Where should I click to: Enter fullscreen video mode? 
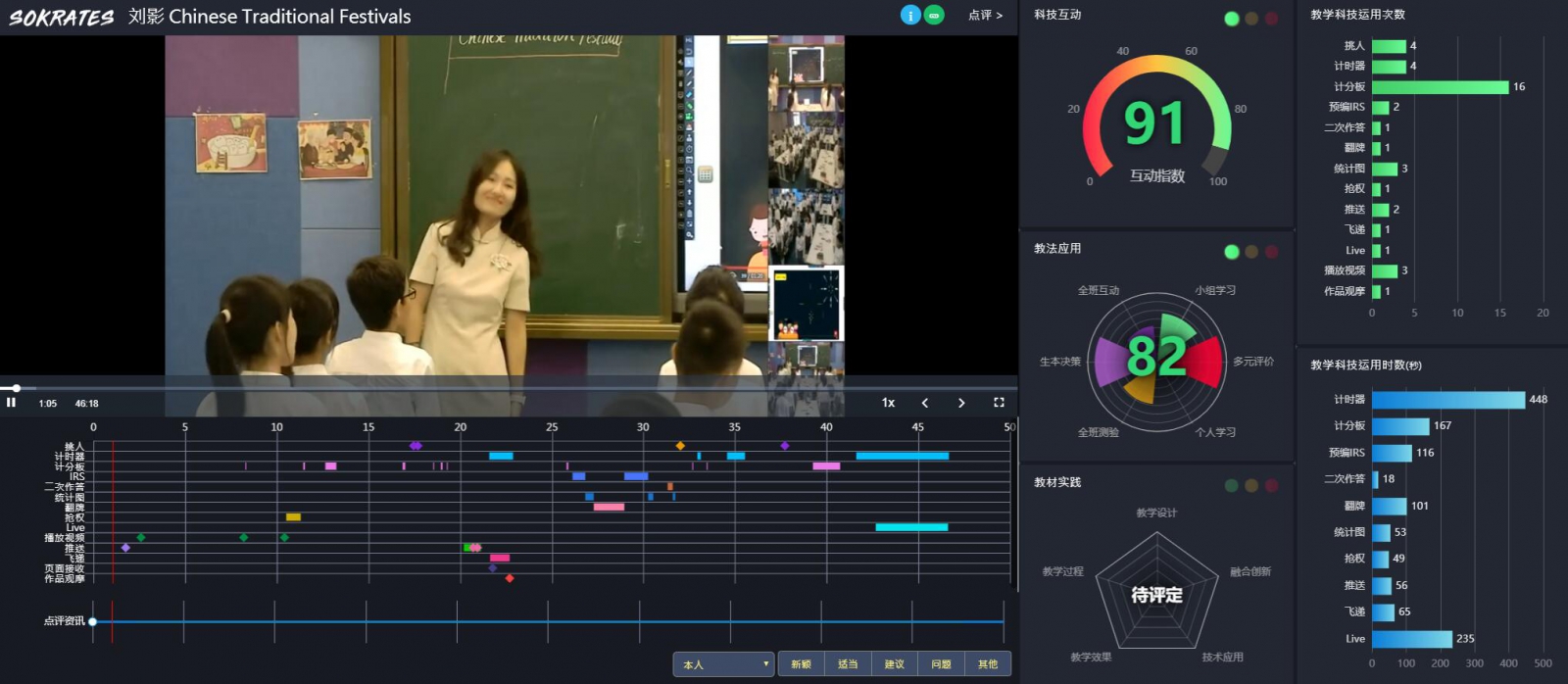pyautogui.click(x=999, y=403)
